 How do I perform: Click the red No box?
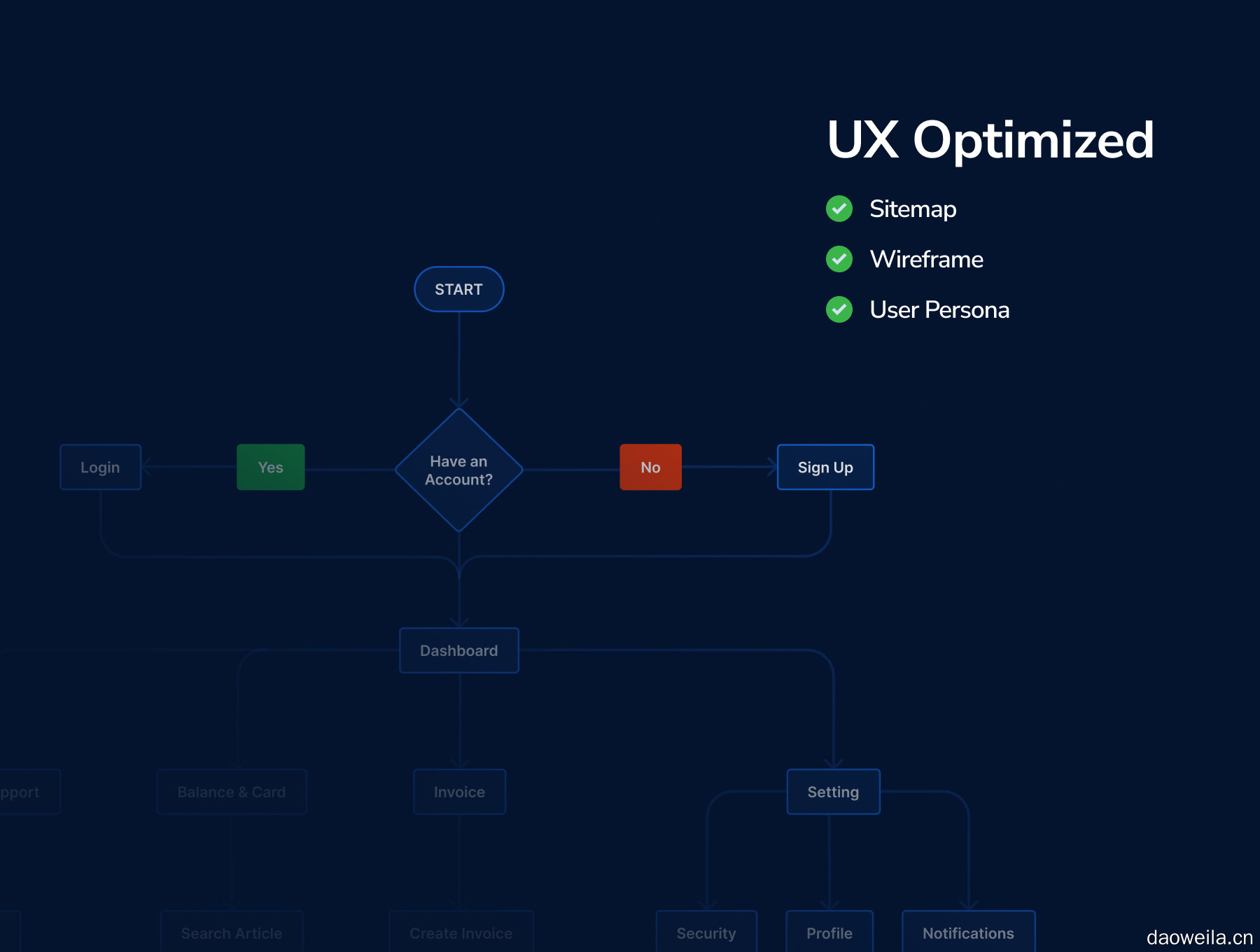pos(650,467)
